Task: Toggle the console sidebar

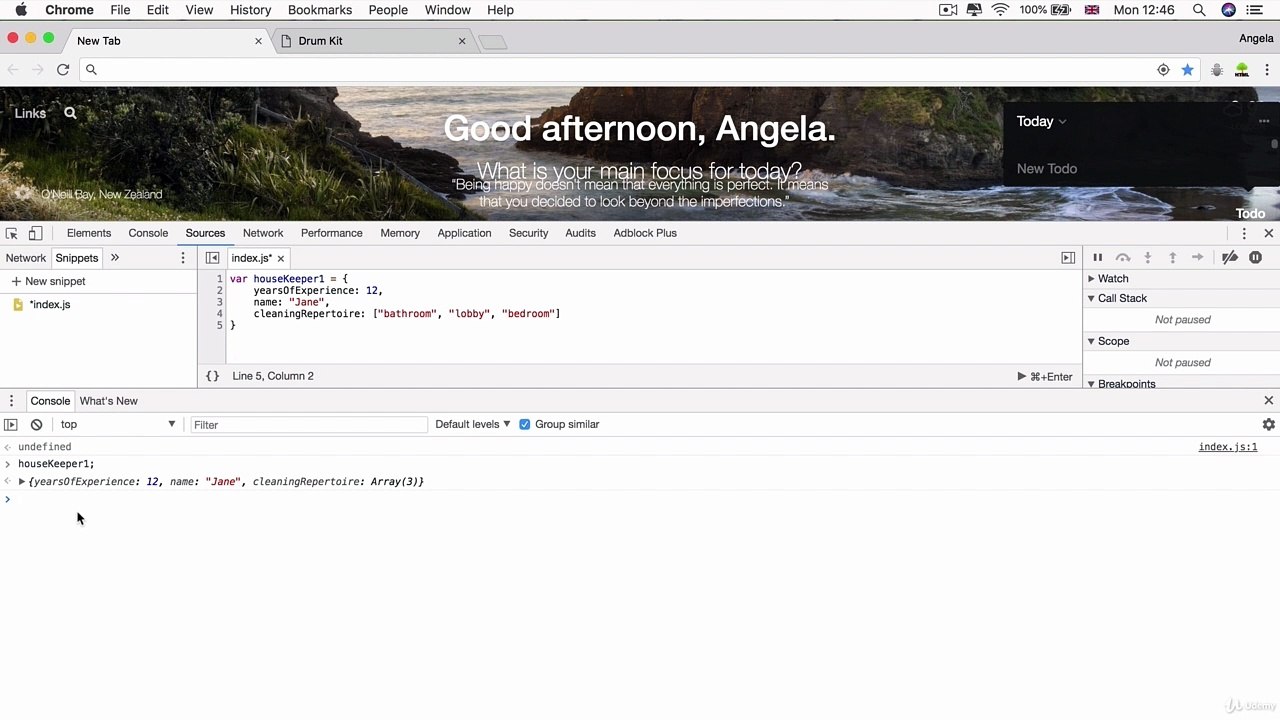Action: (11, 425)
